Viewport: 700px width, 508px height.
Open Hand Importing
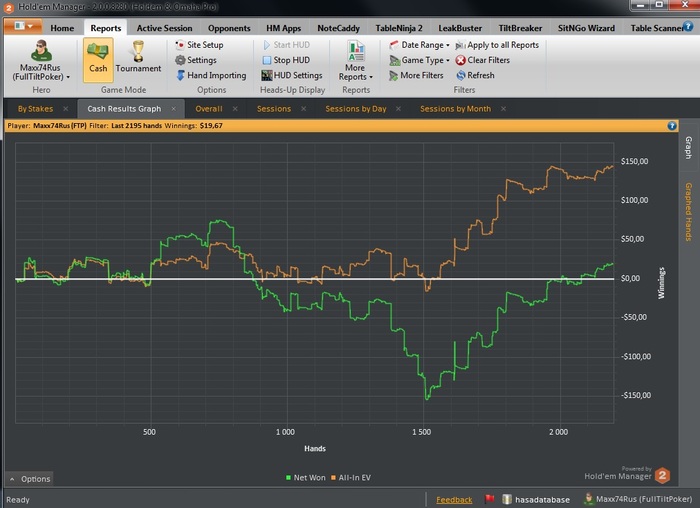pyautogui.click(x=211, y=75)
